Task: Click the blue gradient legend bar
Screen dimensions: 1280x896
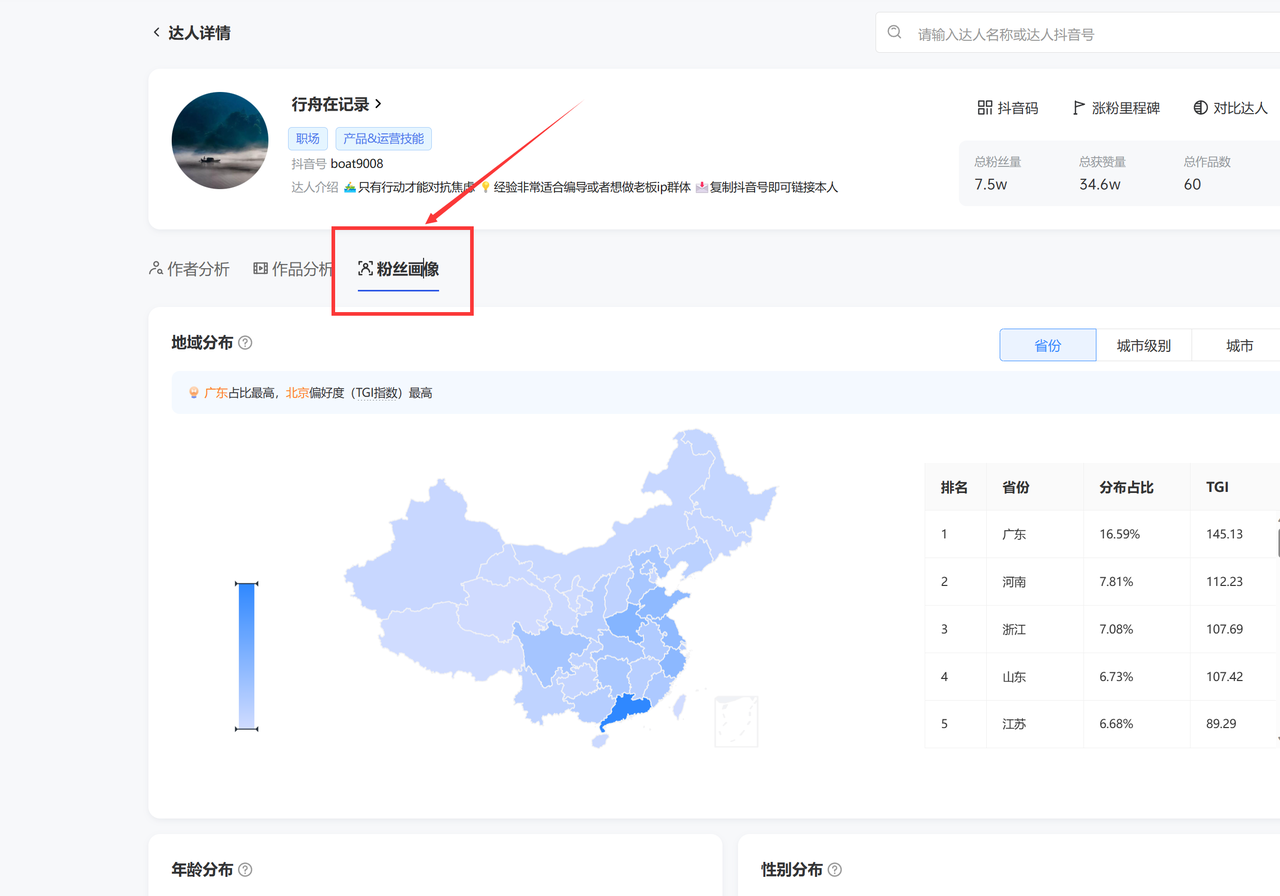Action: coord(246,656)
